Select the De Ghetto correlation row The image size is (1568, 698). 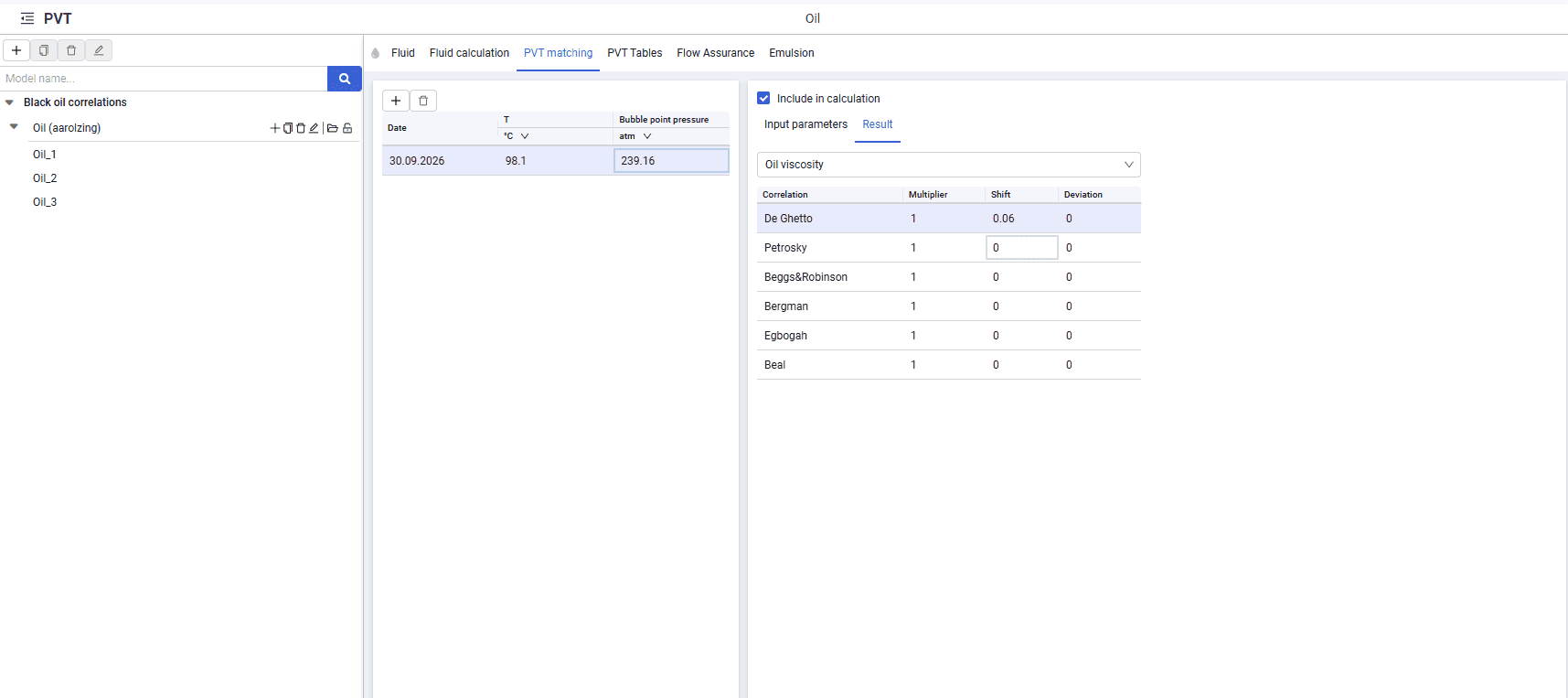coord(949,219)
